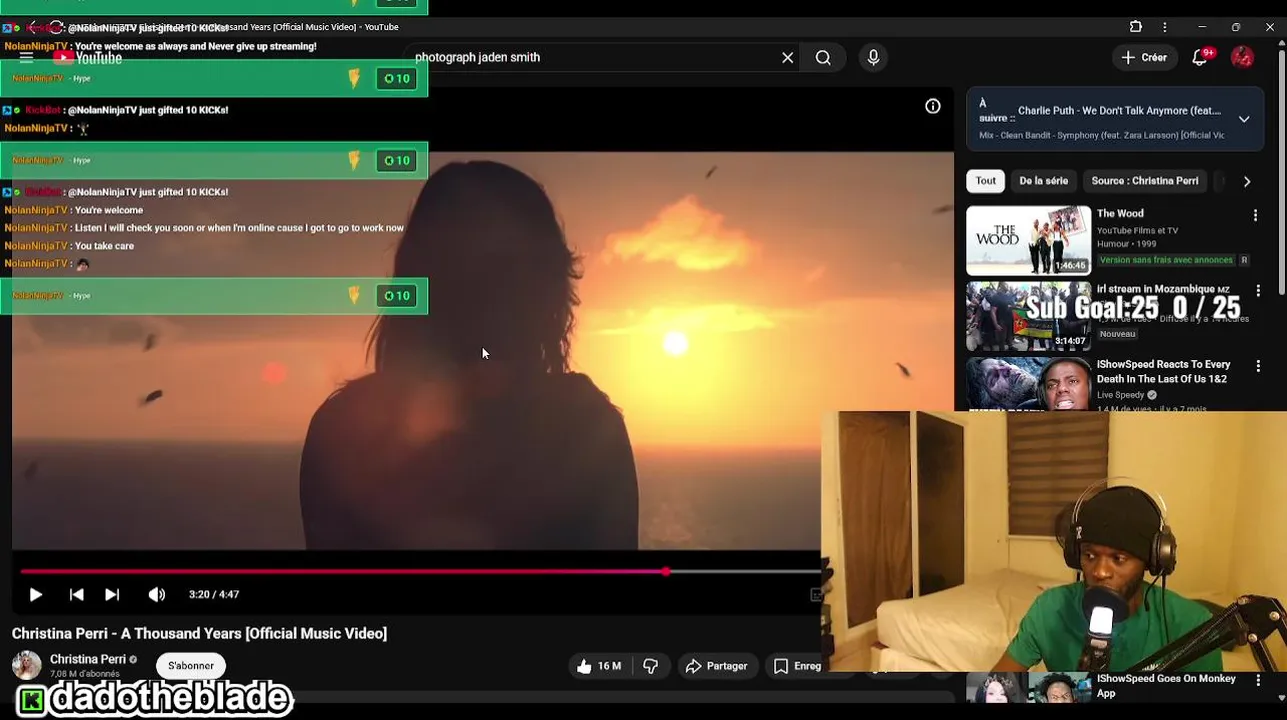
Task: Go to the YouTube home logo
Action: click(x=88, y=58)
